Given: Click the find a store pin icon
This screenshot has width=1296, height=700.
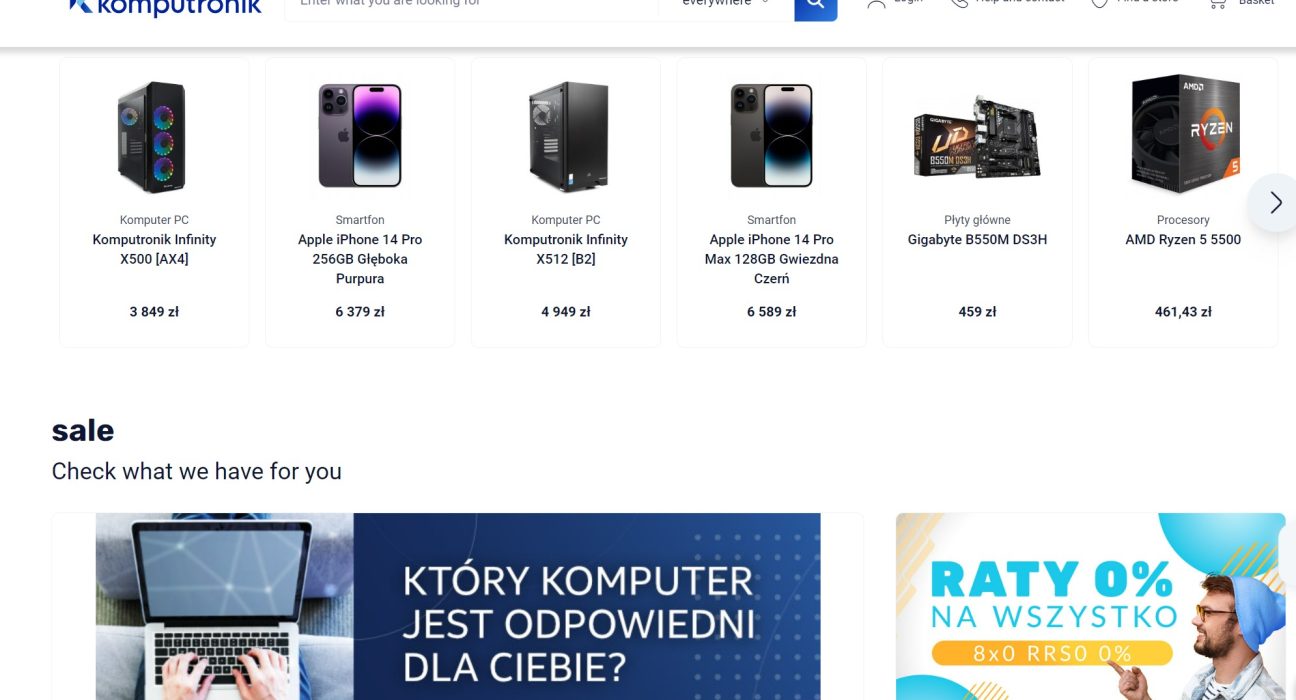Looking at the screenshot, I should click(x=1099, y=4).
